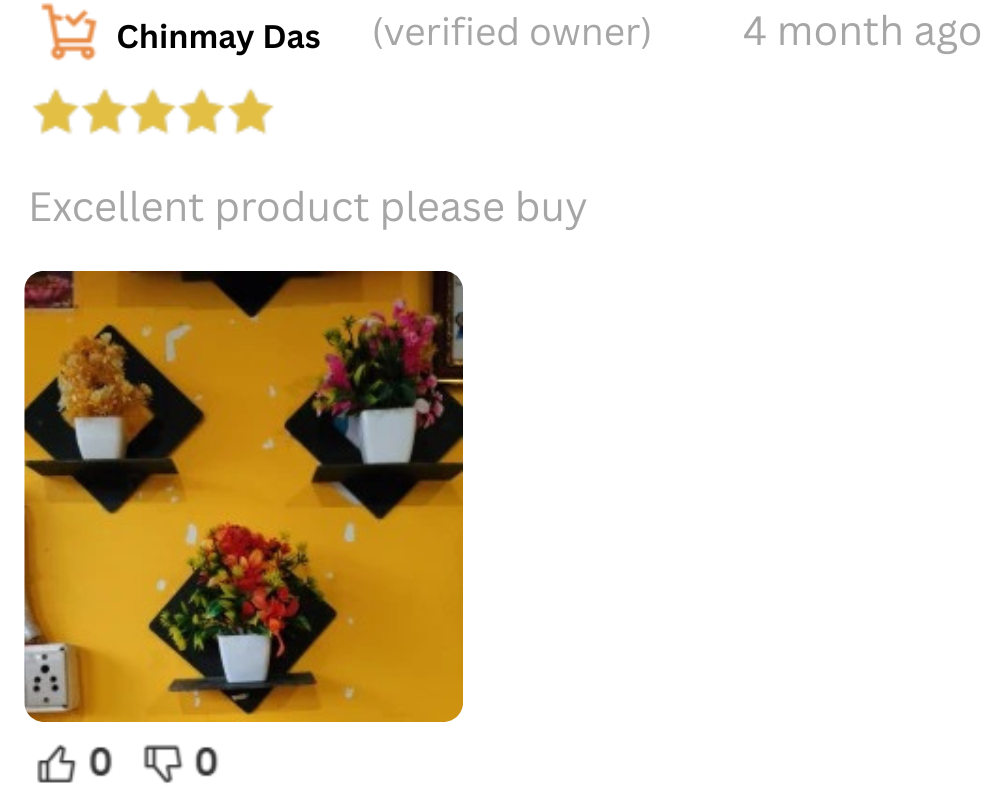Click the dislike count next to thumbs down
This screenshot has height=800, width=1000.
[x=206, y=762]
